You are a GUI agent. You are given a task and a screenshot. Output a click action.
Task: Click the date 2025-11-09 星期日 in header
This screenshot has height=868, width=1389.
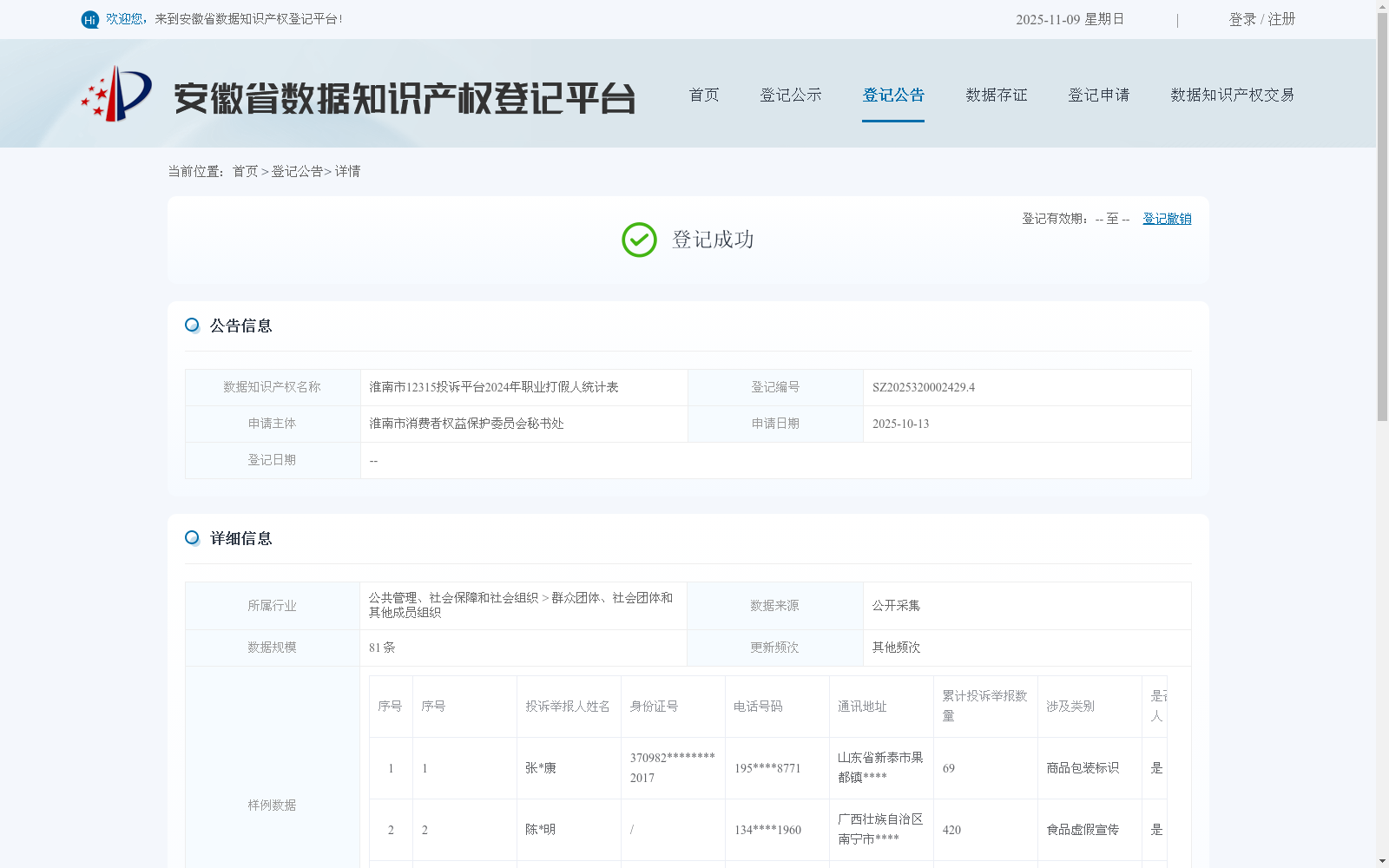click(x=1070, y=19)
